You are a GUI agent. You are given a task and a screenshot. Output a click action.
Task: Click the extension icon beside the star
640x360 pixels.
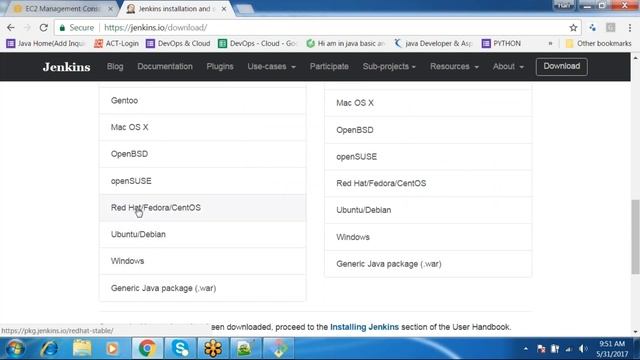point(592,28)
